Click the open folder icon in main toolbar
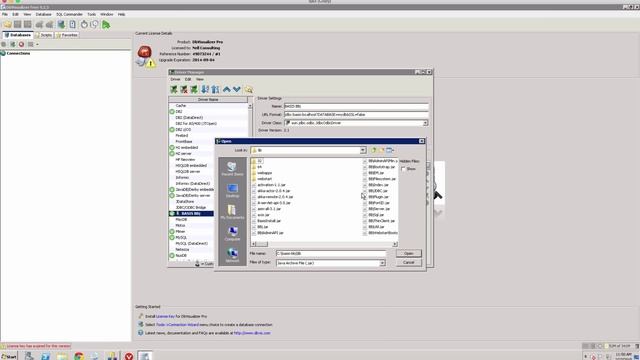This screenshot has height=360, width=640. [7, 24]
